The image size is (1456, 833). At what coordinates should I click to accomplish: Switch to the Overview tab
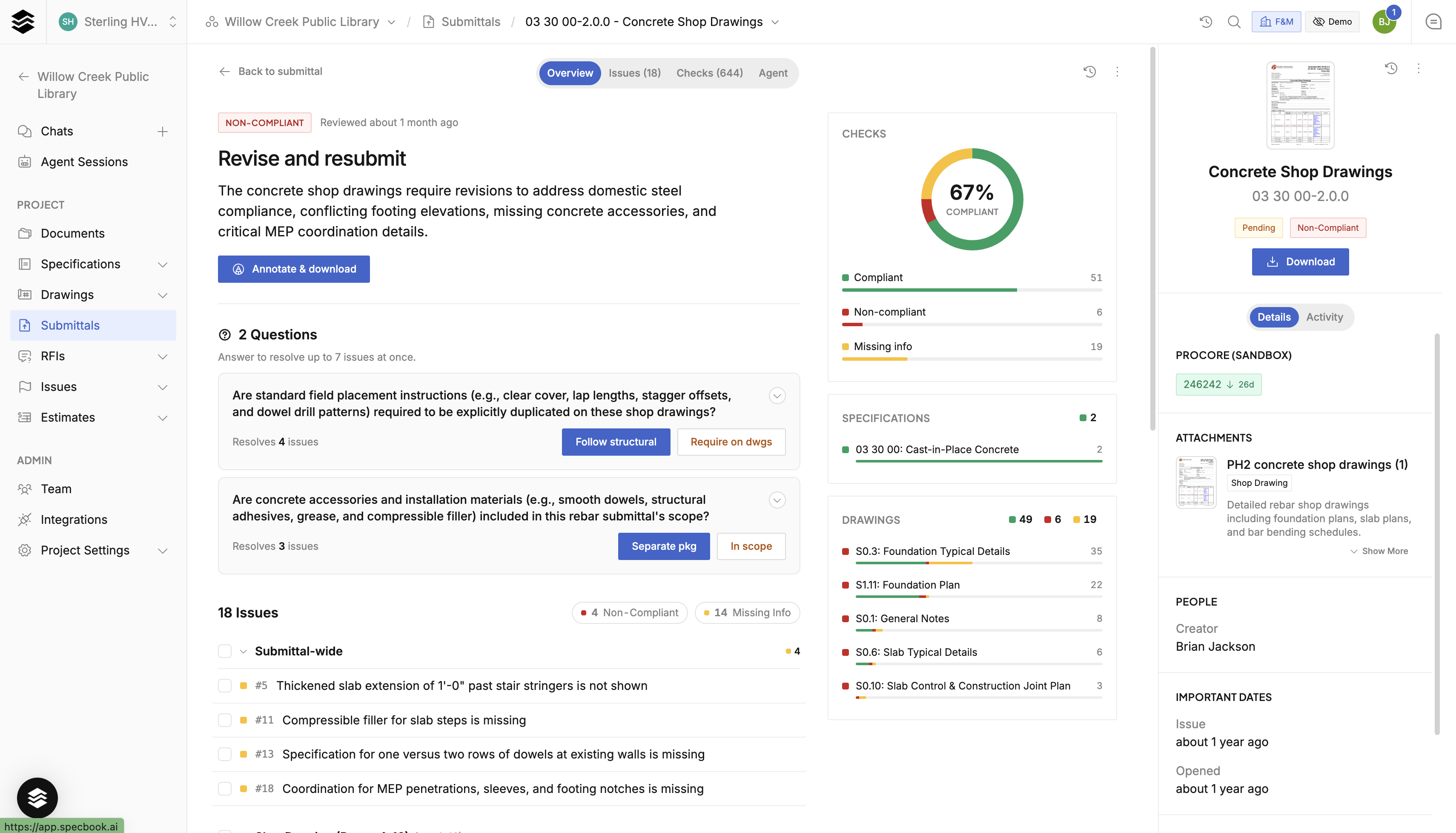point(570,73)
